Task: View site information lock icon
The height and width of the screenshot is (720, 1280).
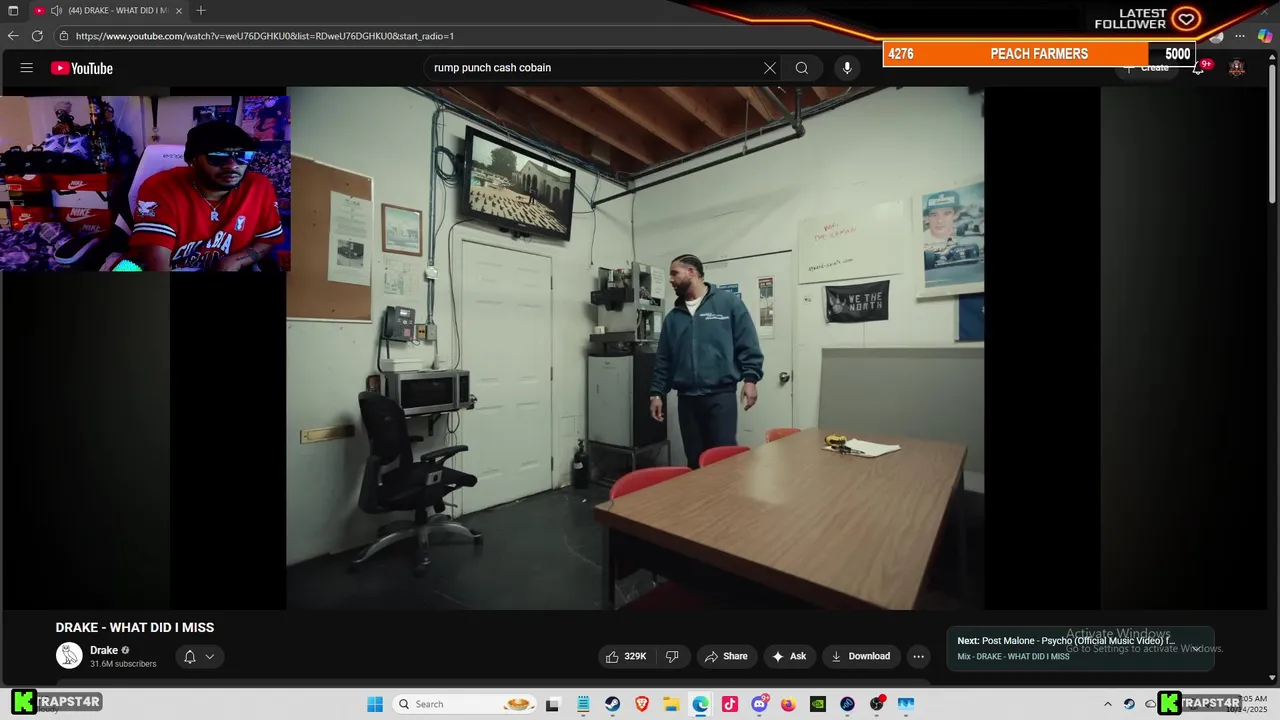Action: pyautogui.click(x=64, y=36)
